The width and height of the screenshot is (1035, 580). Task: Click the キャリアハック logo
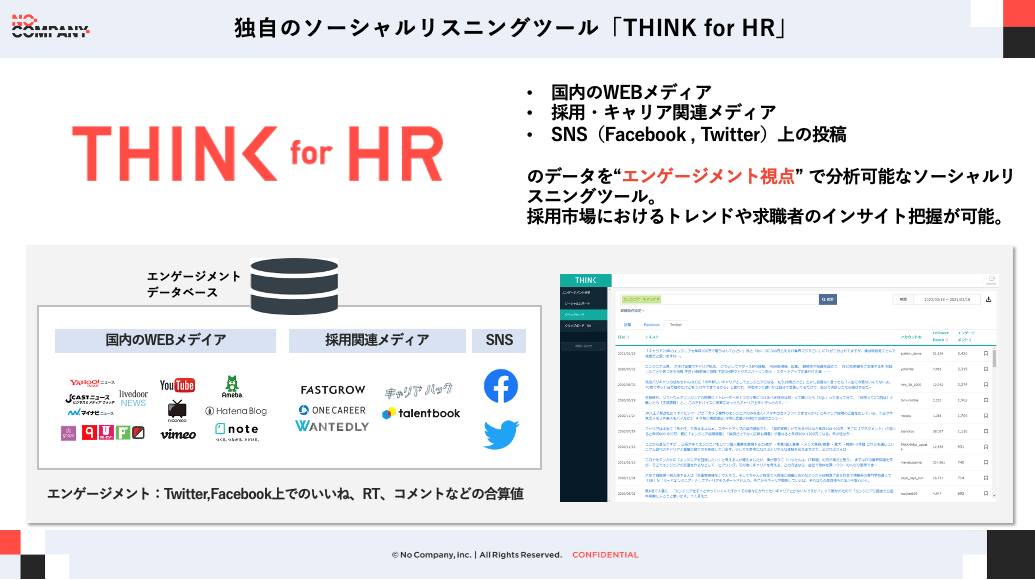point(419,391)
